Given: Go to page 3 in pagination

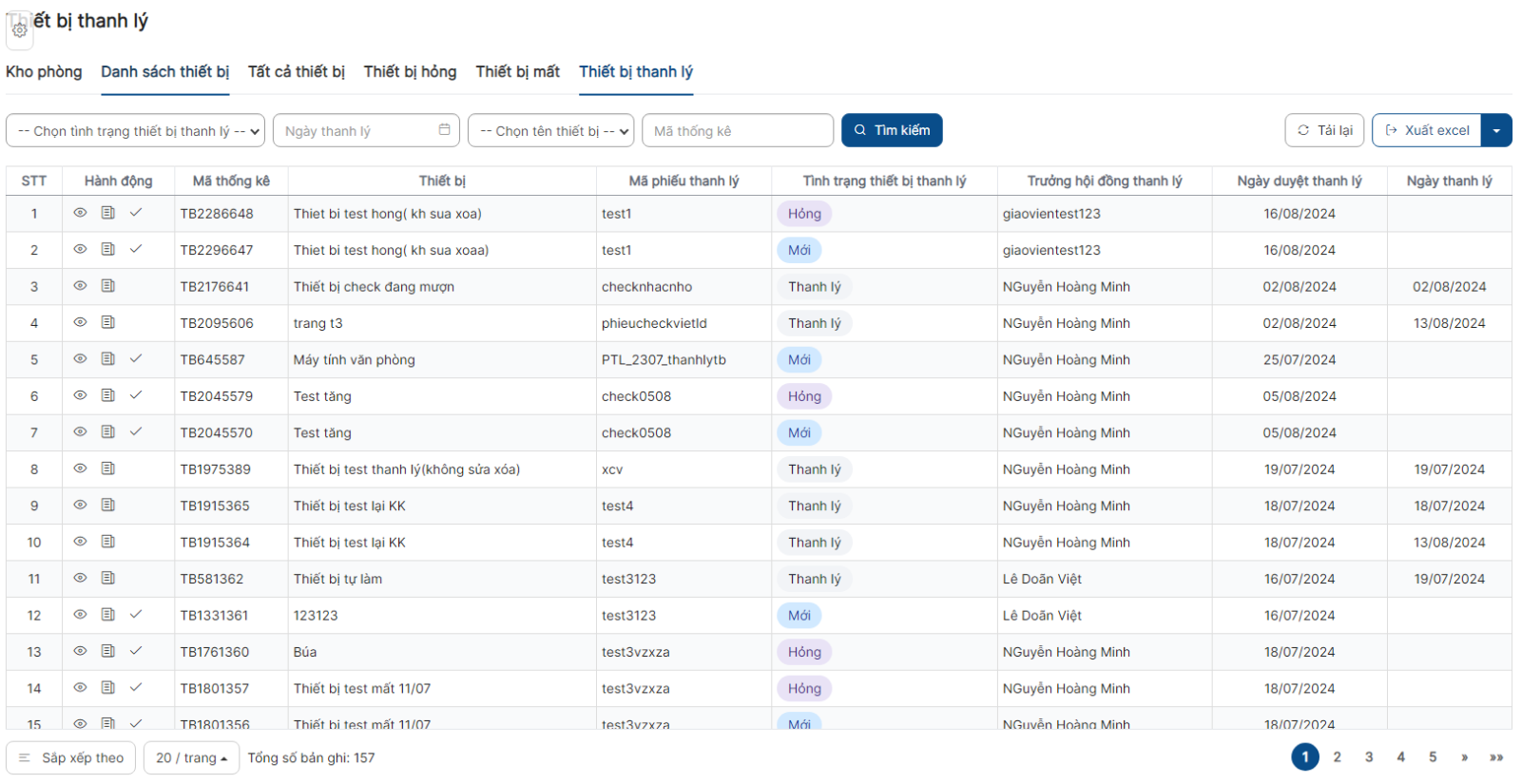Looking at the screenshot, I should tap(1368, 757).
